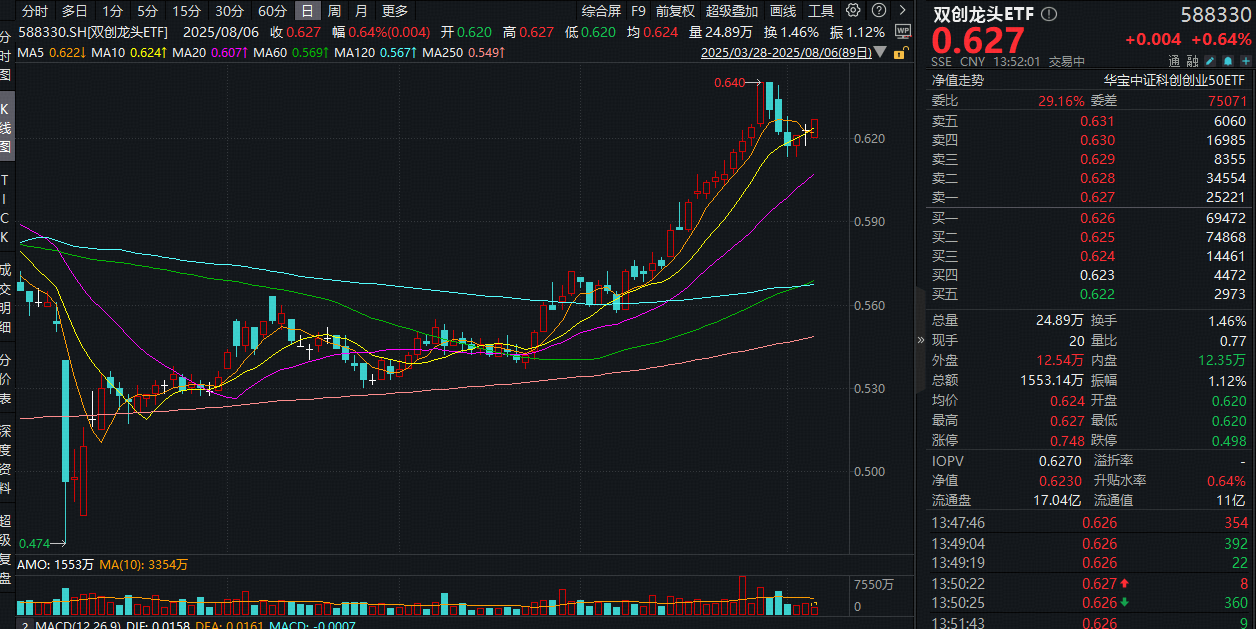
Task: Toggle the padlock next to the date range
Action: [900, 50]
